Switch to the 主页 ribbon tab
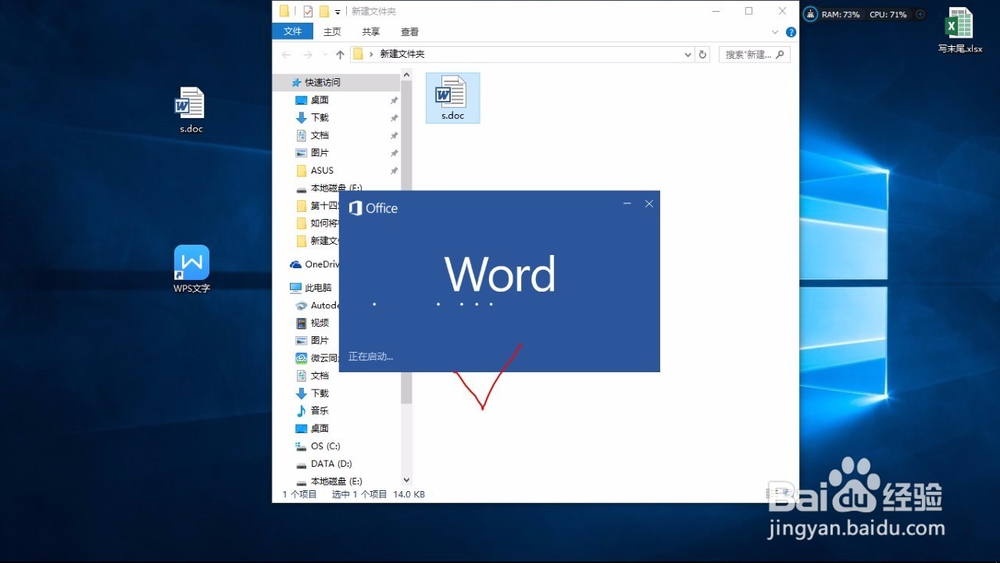The height and width of the screenshot is (563, 1000). point(332,31)
